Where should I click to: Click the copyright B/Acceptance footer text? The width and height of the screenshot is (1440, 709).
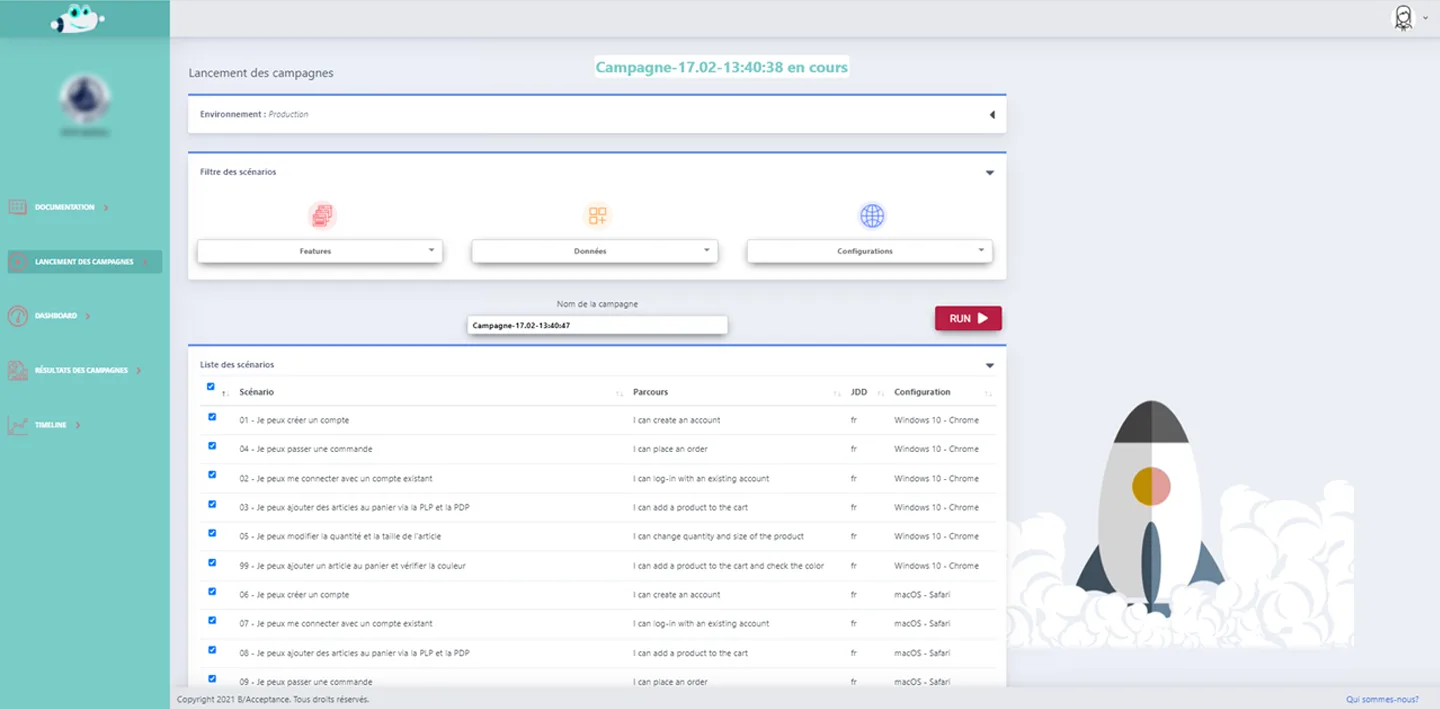coord(273,699)
